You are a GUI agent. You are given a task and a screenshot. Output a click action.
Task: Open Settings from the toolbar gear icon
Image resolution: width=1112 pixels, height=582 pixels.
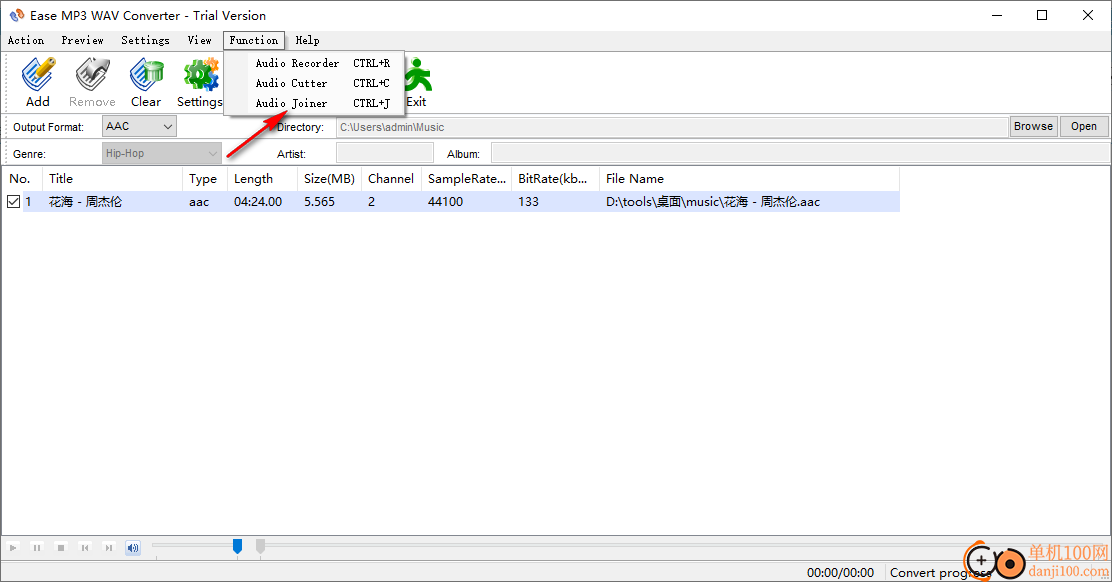click(200, 82)
